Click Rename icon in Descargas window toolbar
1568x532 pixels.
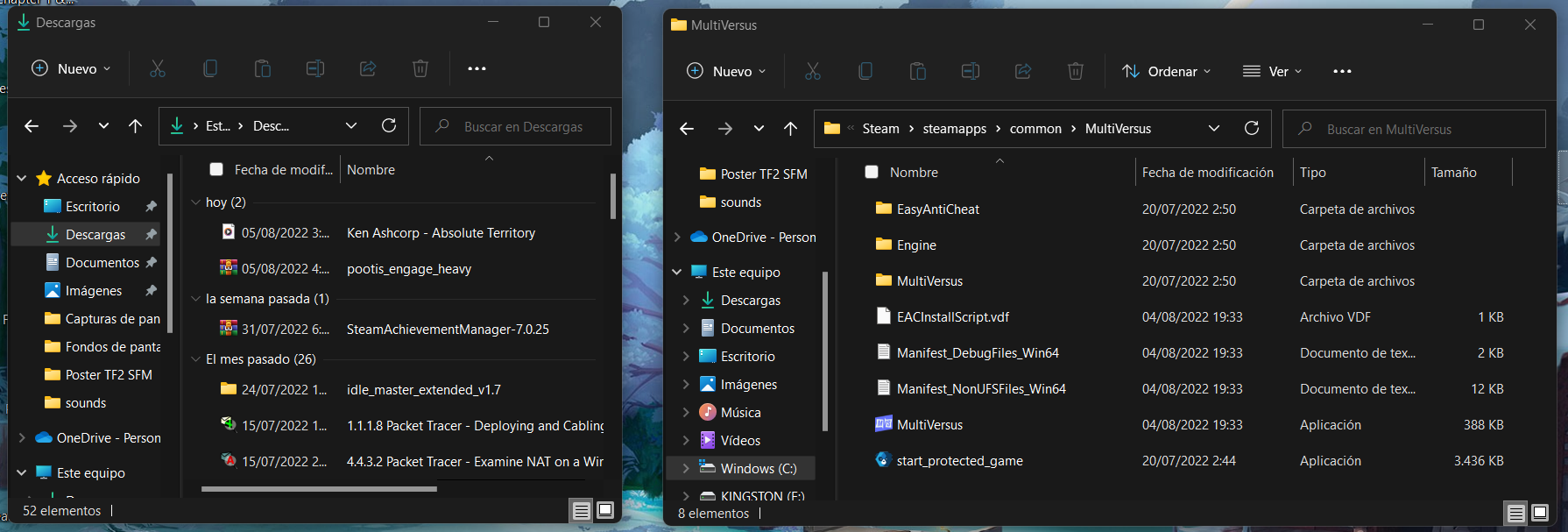coord(315,68)
